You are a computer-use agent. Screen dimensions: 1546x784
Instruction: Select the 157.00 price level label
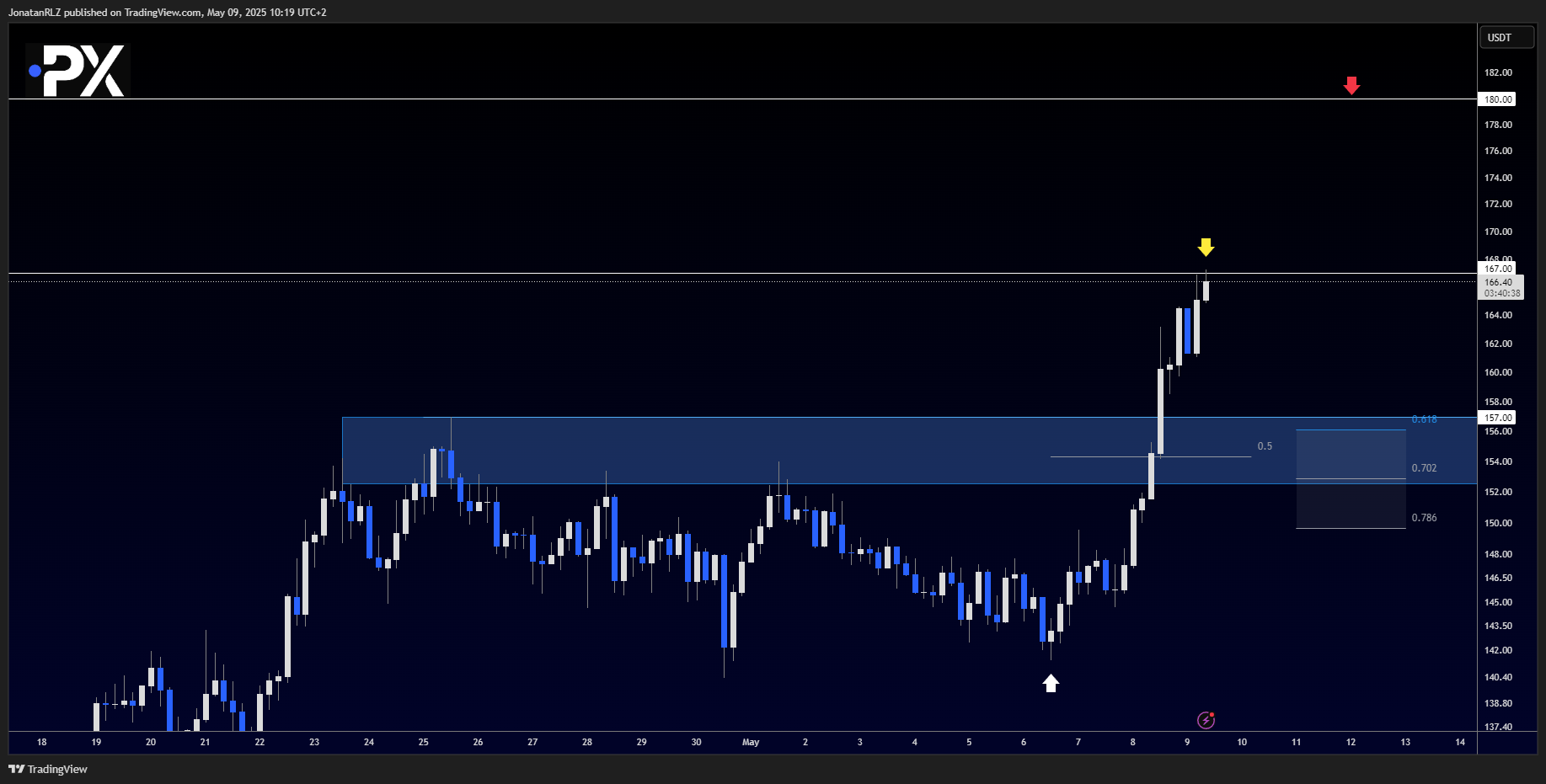point(1497,418)
